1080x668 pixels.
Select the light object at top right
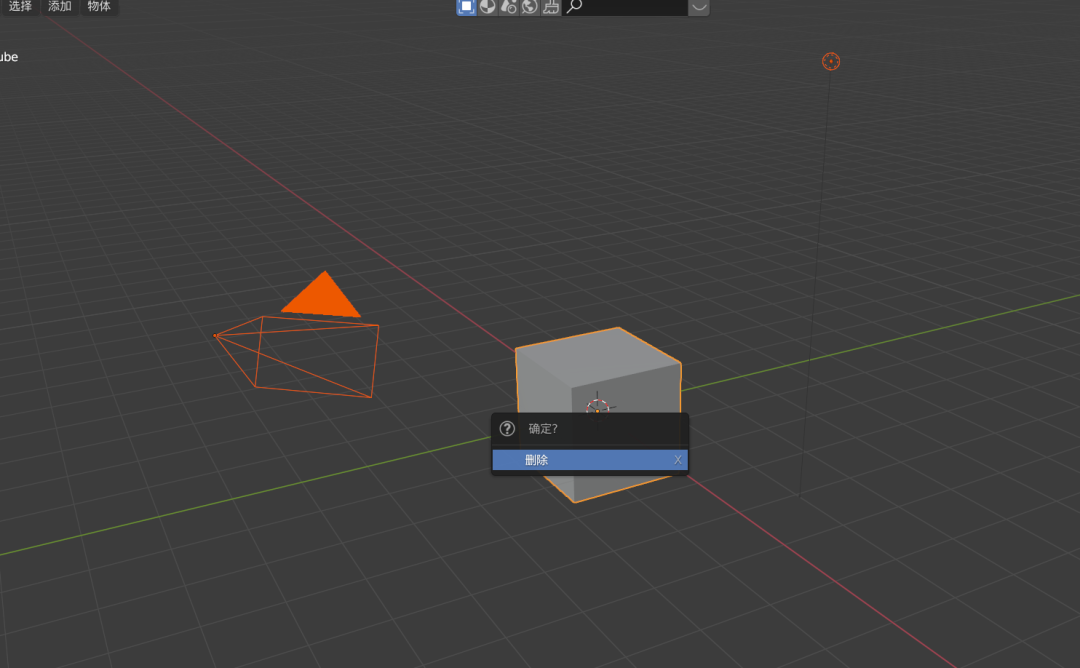click(831, 61)
